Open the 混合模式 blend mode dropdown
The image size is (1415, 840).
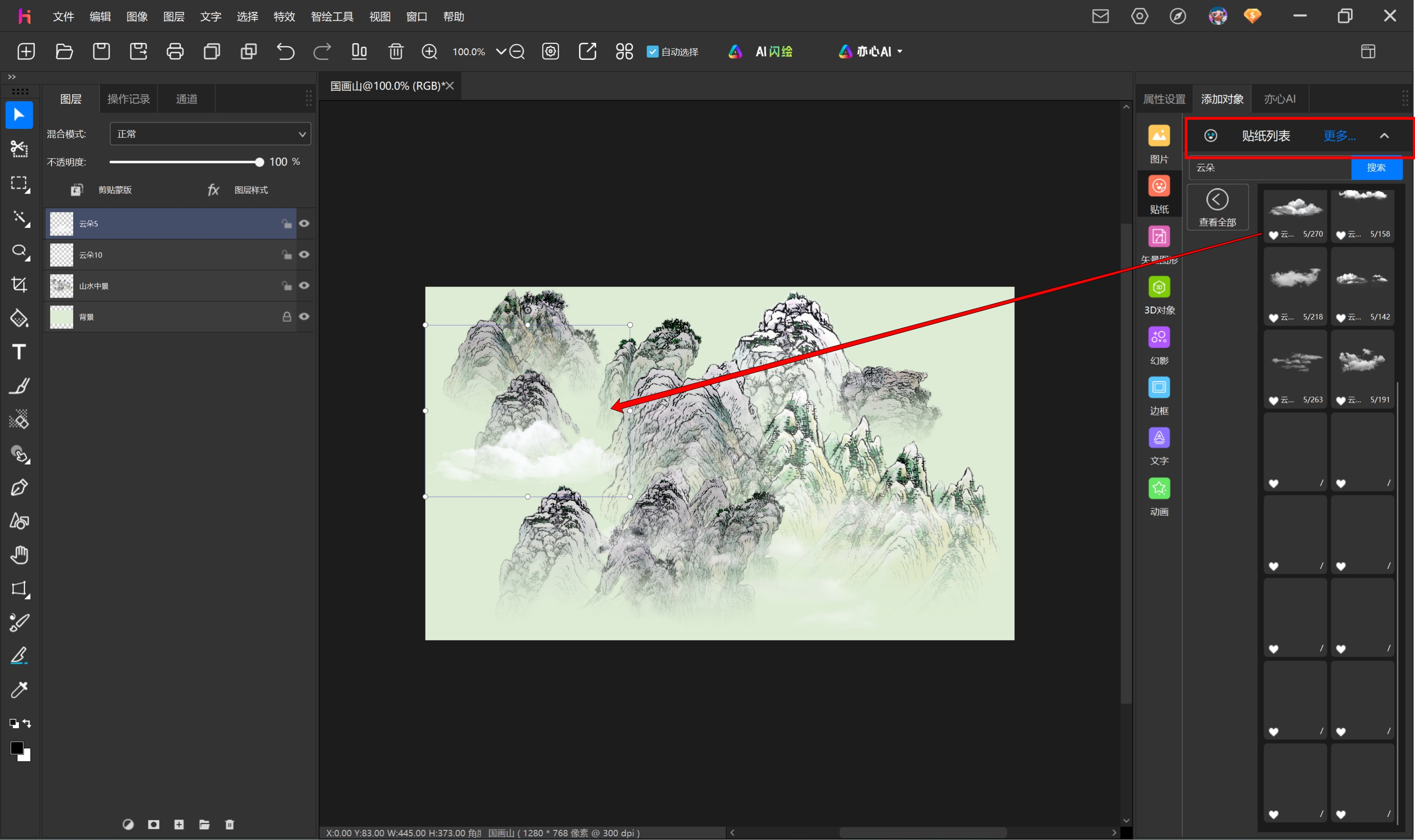tap(210, 134)
